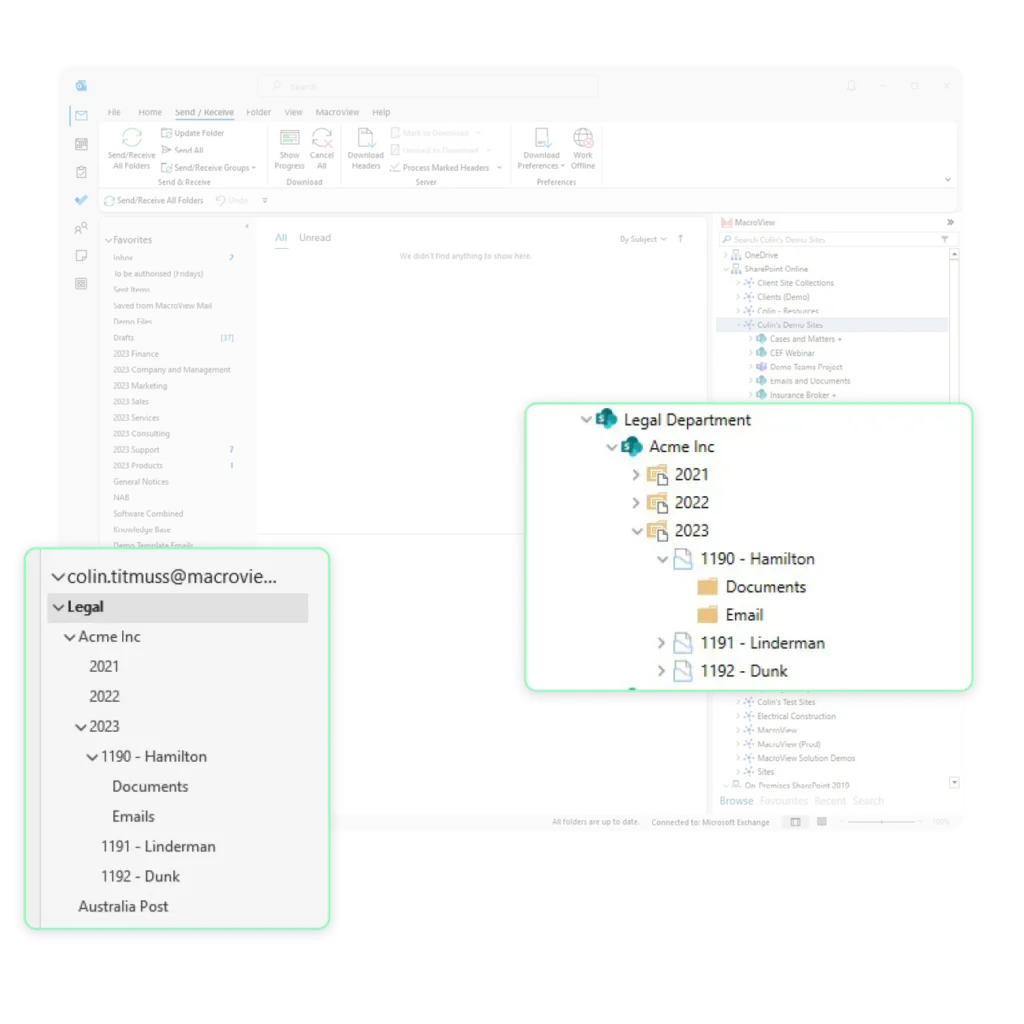Collapse 1190 - Hamilton in MacroView tree
The width and height of the screenshot is (1024, 1024).
click(x=662, y=559)
